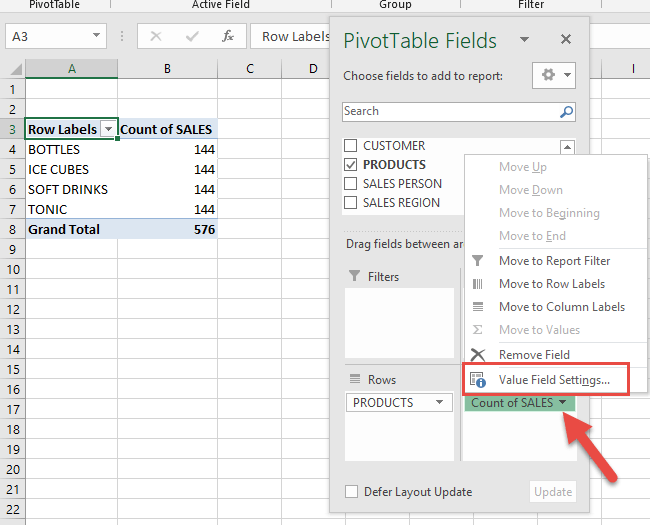This screenshot has height=525, width=650.
Task: Click the Remove Field X icon
Action: click(478, 355)
